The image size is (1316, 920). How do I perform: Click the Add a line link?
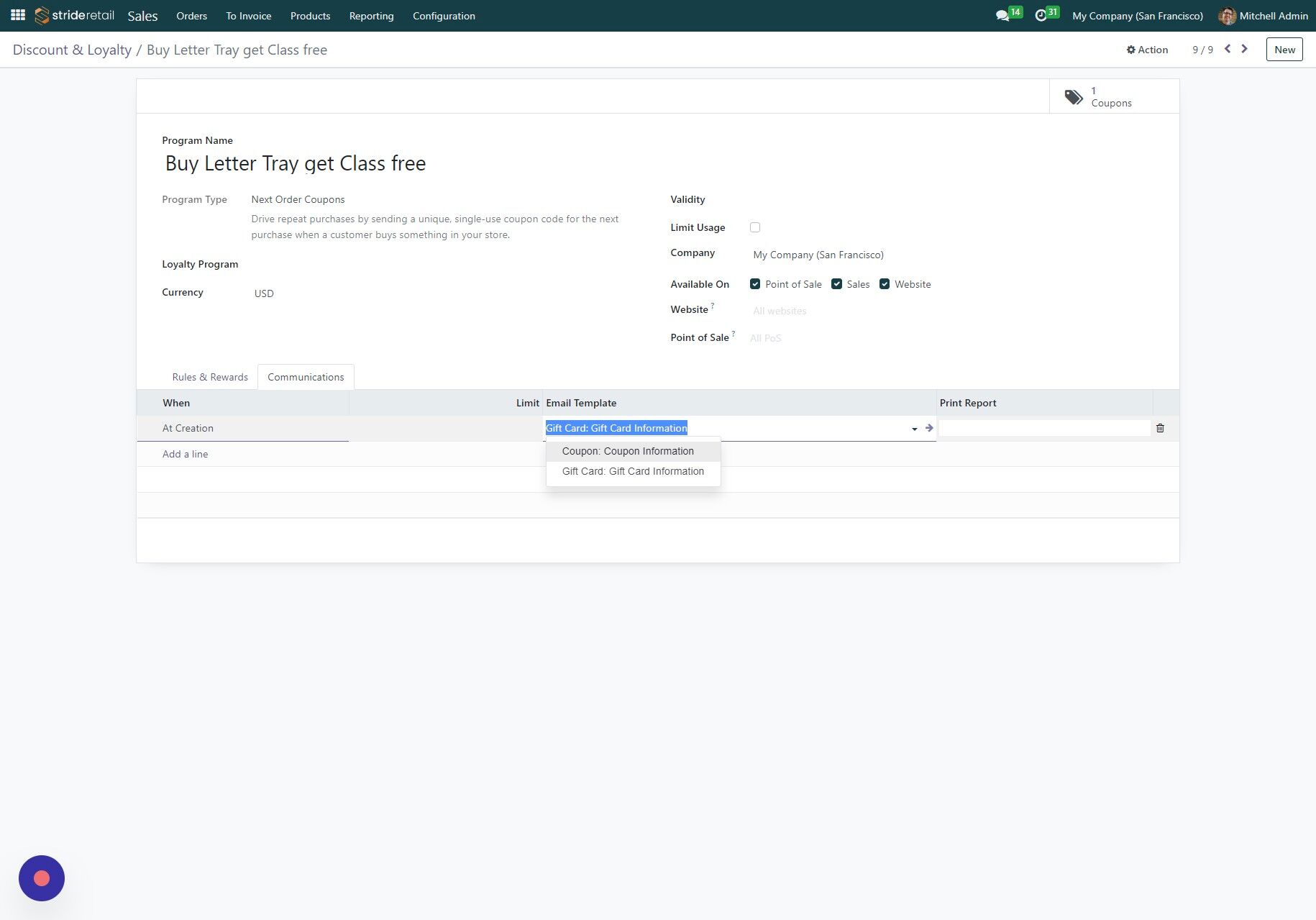pos(185,454)
